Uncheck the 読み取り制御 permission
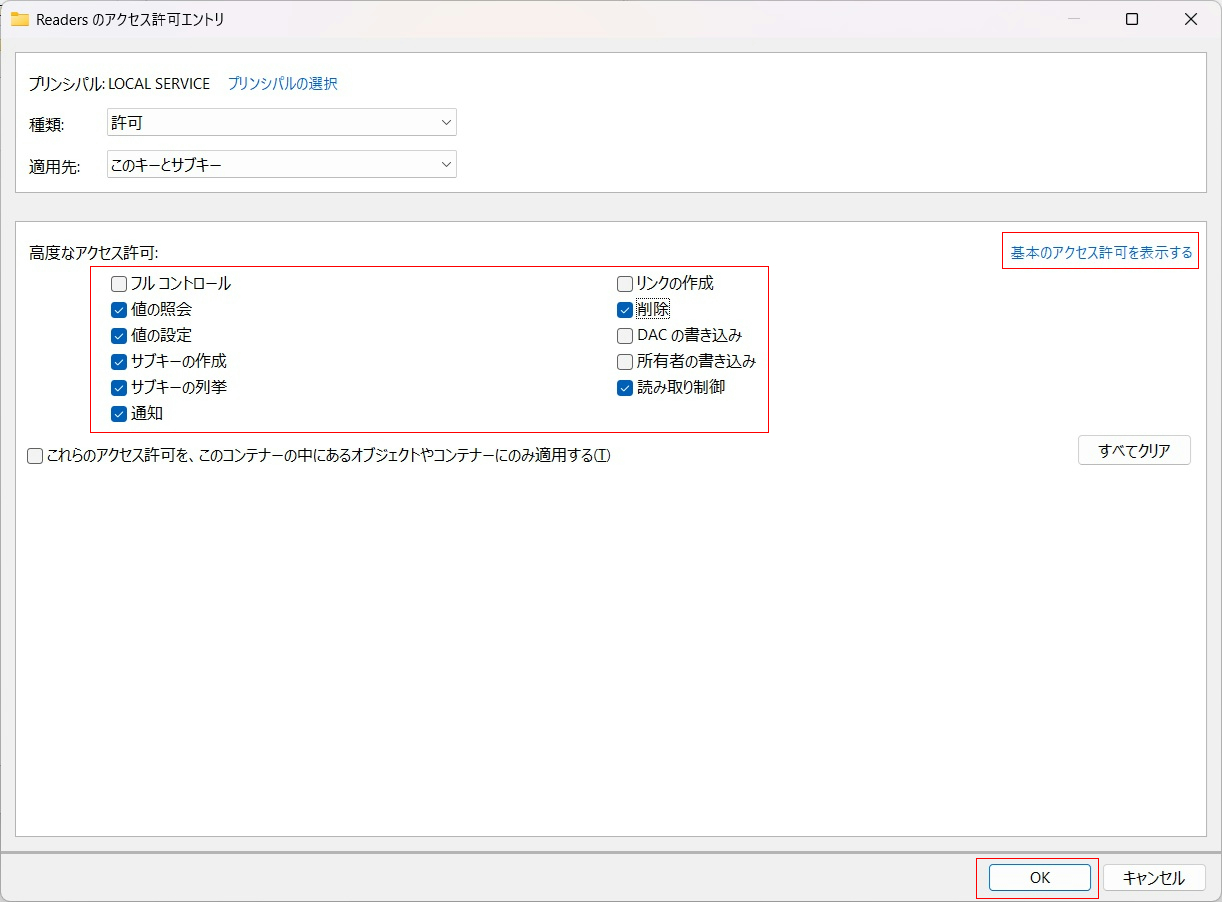Viewport: 1222px width, 902px height. tap(625, 388)
